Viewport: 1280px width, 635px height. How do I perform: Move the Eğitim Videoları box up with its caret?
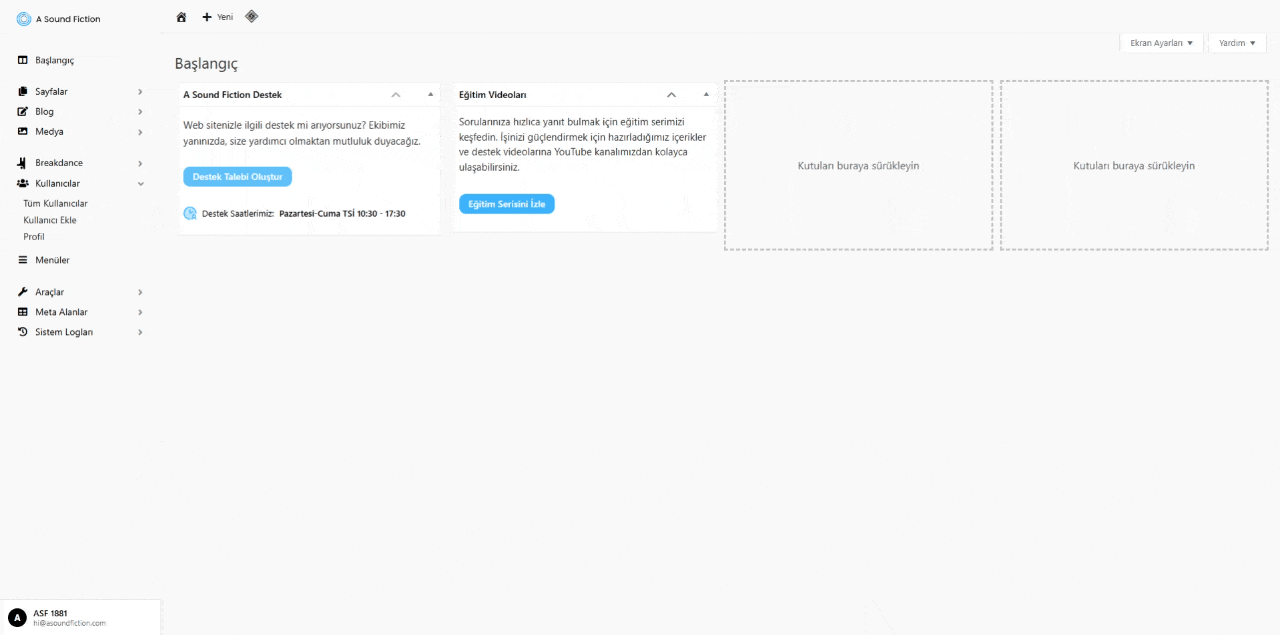click(x=672, y=95)
